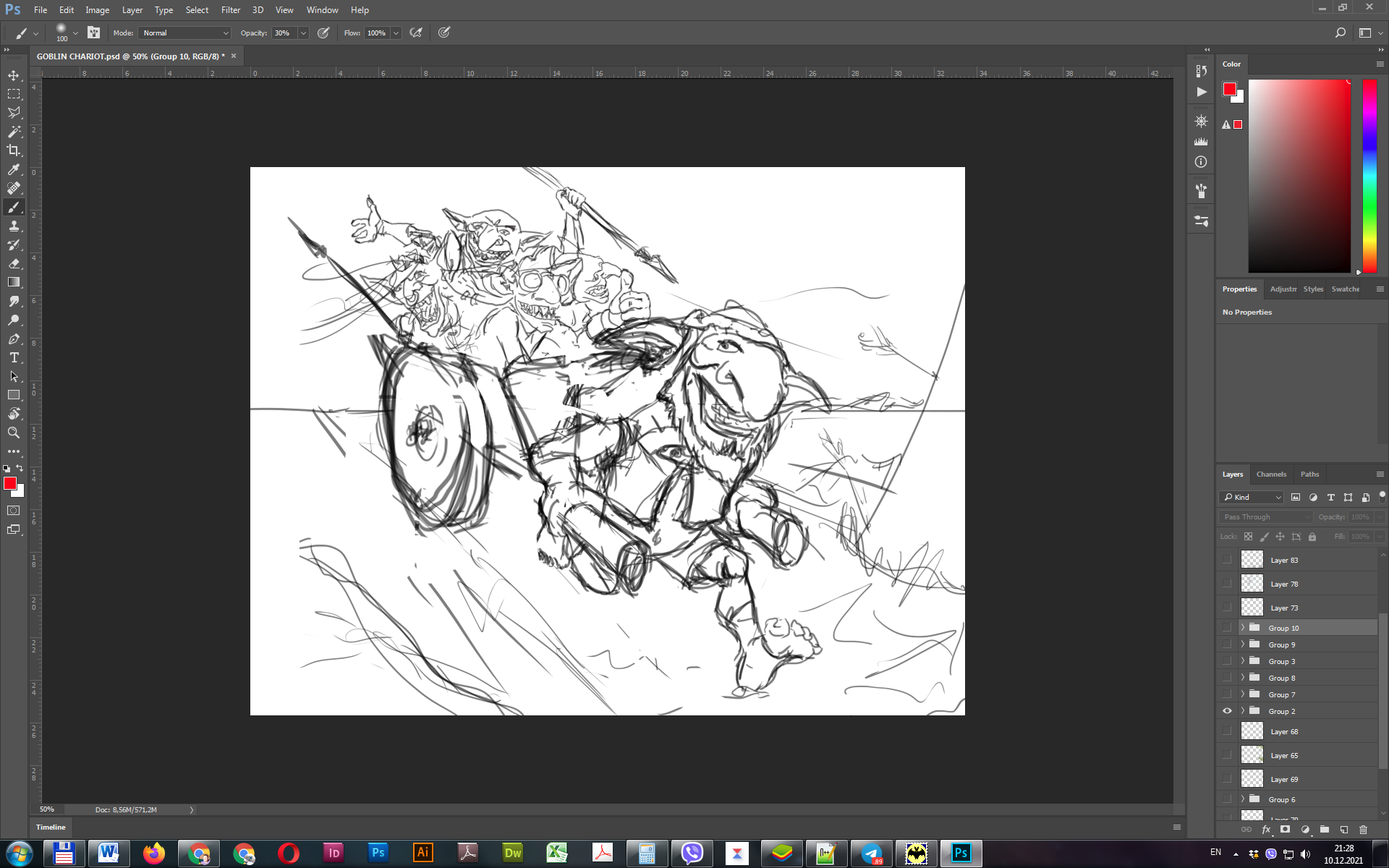1389x868 pixels.
Task: Show the Layer 78 layer
Action: pyautogui.click(x=1227, y=584)
